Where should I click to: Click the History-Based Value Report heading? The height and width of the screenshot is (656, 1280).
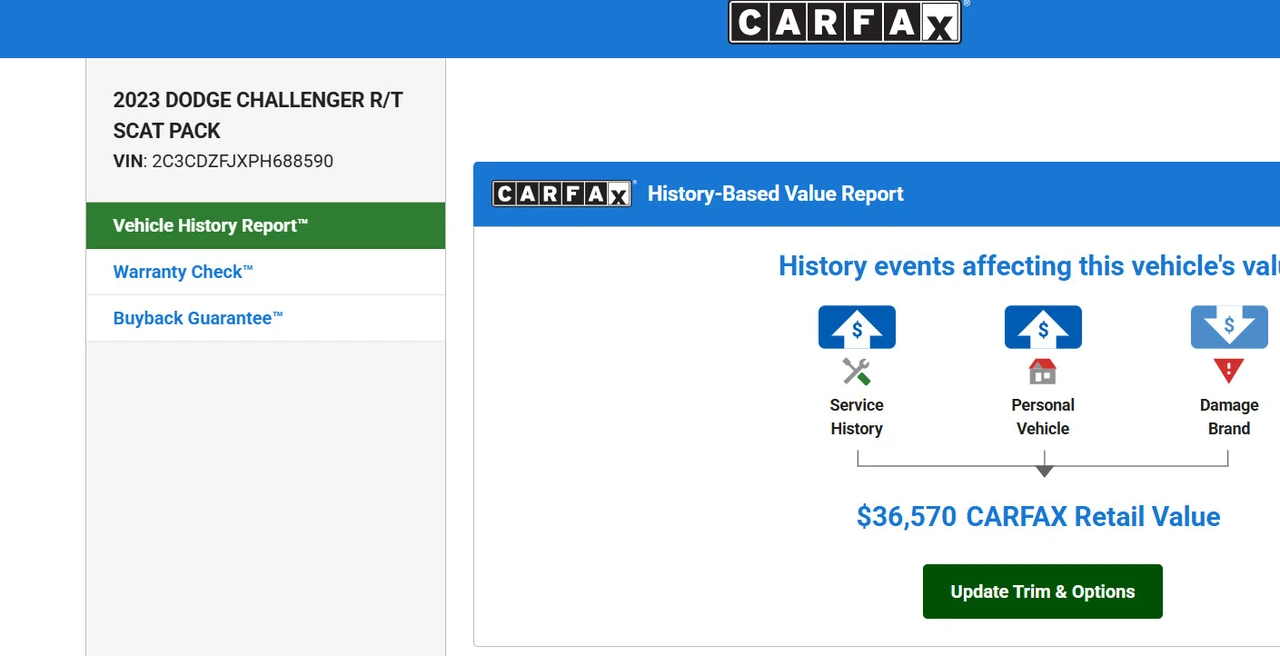776,194
